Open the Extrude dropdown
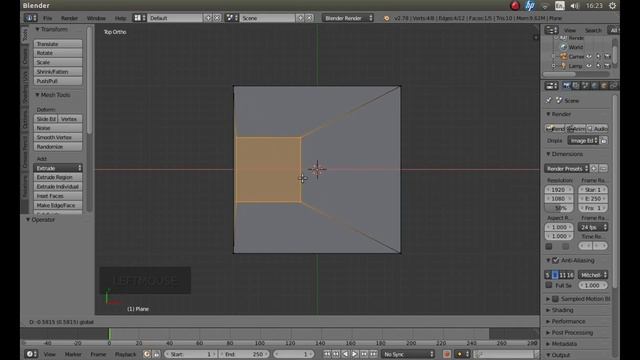640x360 pixels. [58, 168]
